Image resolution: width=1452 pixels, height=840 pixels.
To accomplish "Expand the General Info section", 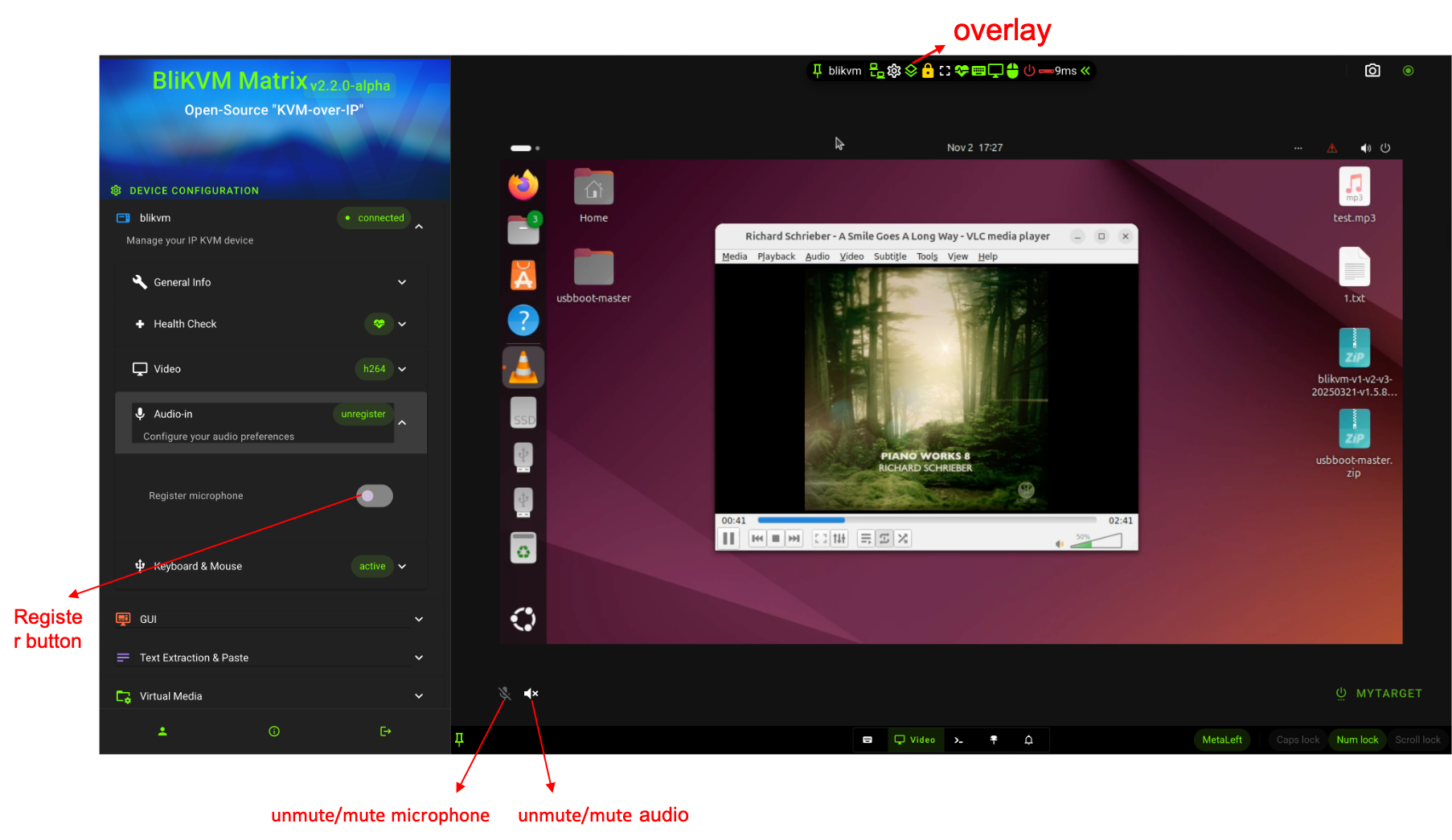I will pos(402,282).
